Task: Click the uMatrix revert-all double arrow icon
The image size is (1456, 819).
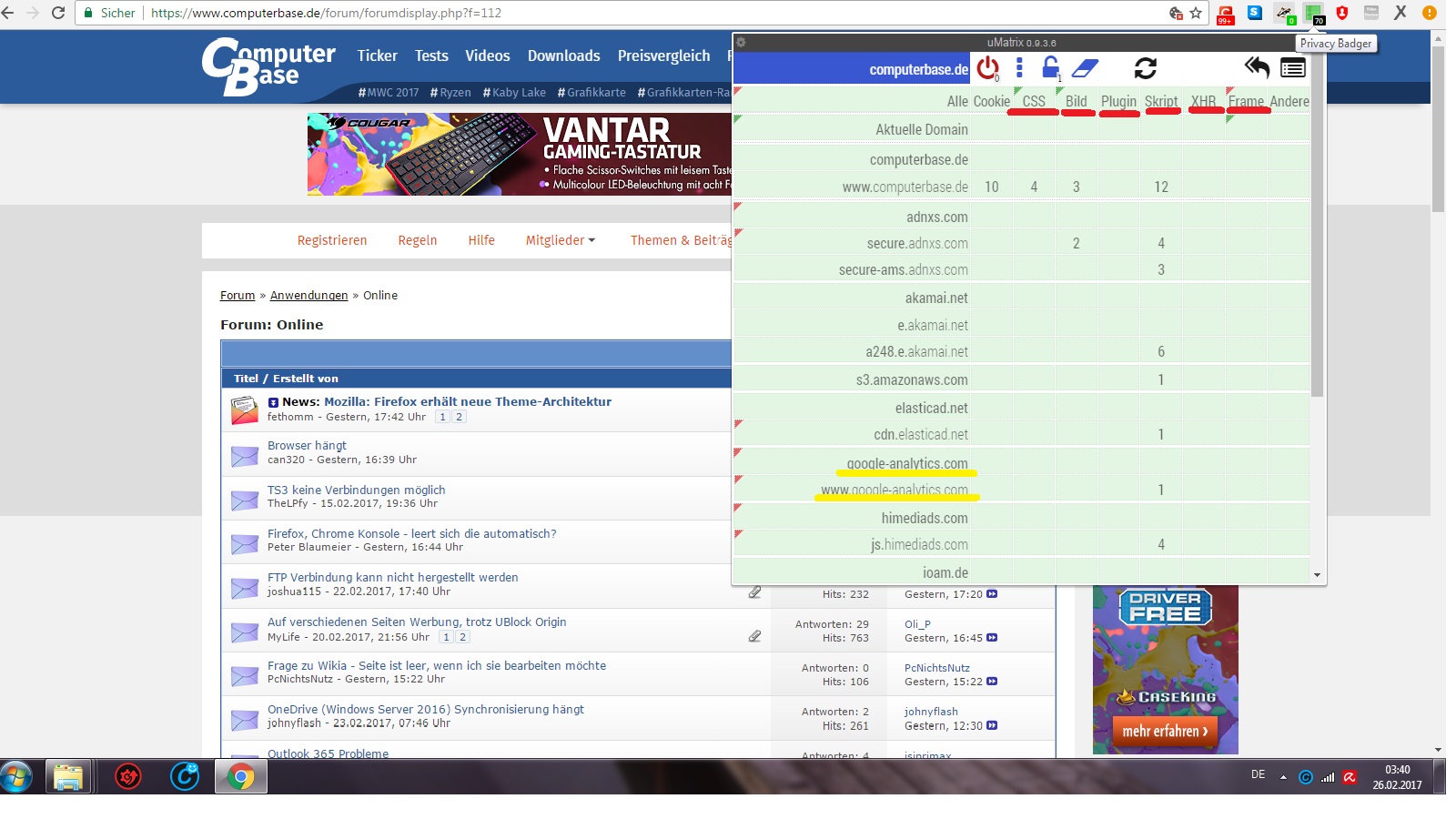Action: pos(1257,67)
